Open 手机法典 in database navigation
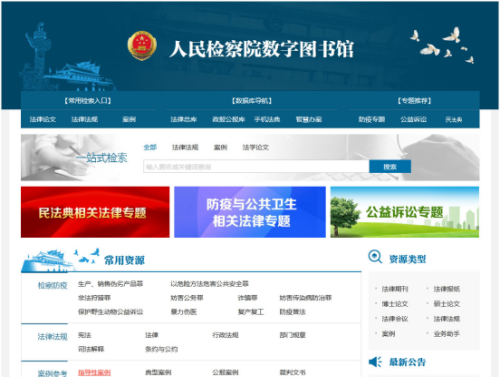Viewport: 500px width, 377px height. 267,119
